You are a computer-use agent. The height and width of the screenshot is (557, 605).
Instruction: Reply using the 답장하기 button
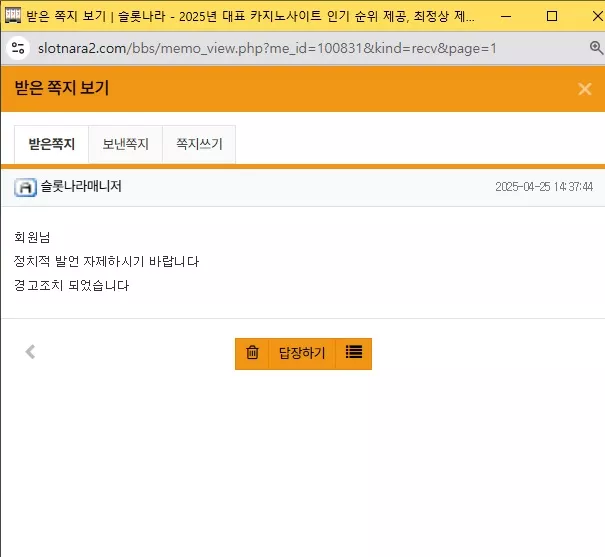[302, 353]
